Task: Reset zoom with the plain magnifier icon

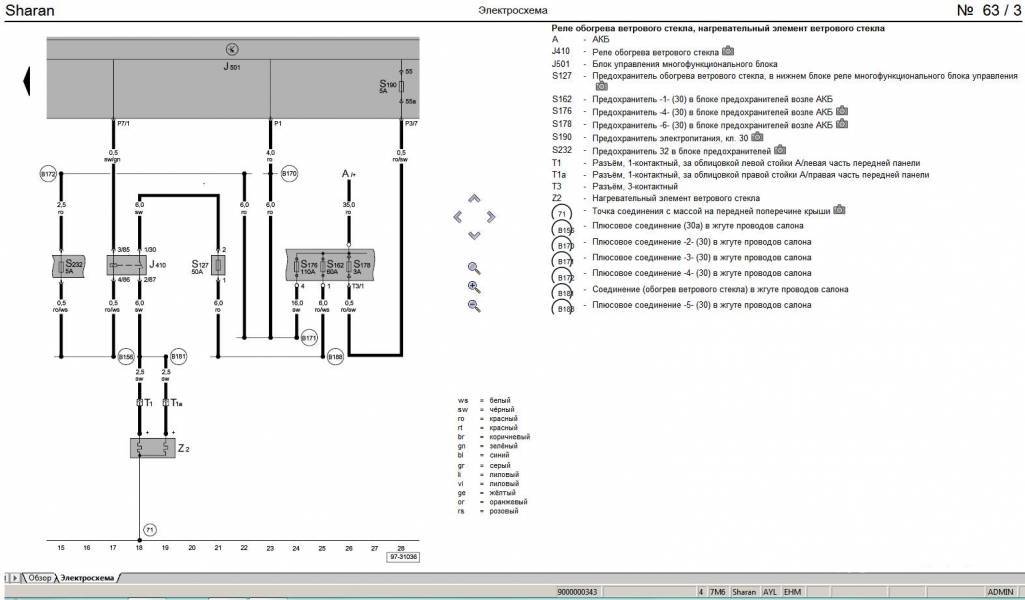Action: [x=474, y=268]
